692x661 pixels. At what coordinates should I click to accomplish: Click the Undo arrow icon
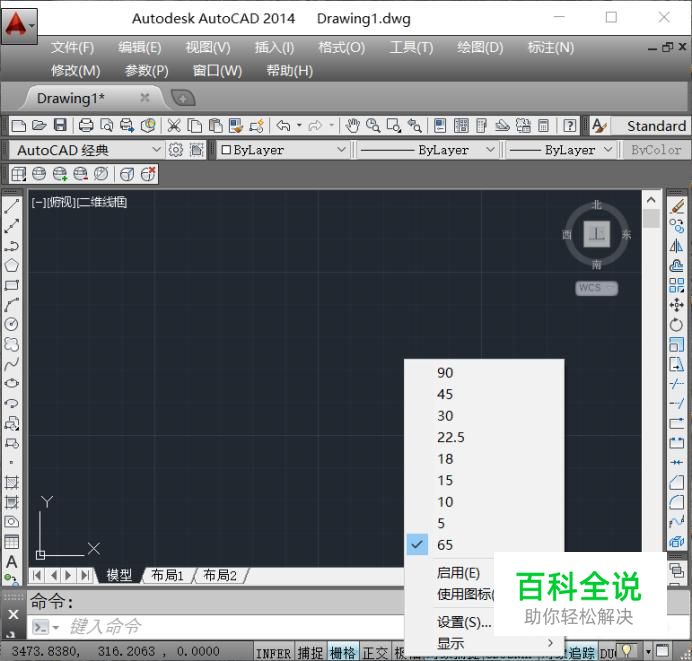click(x=283, y=126)
